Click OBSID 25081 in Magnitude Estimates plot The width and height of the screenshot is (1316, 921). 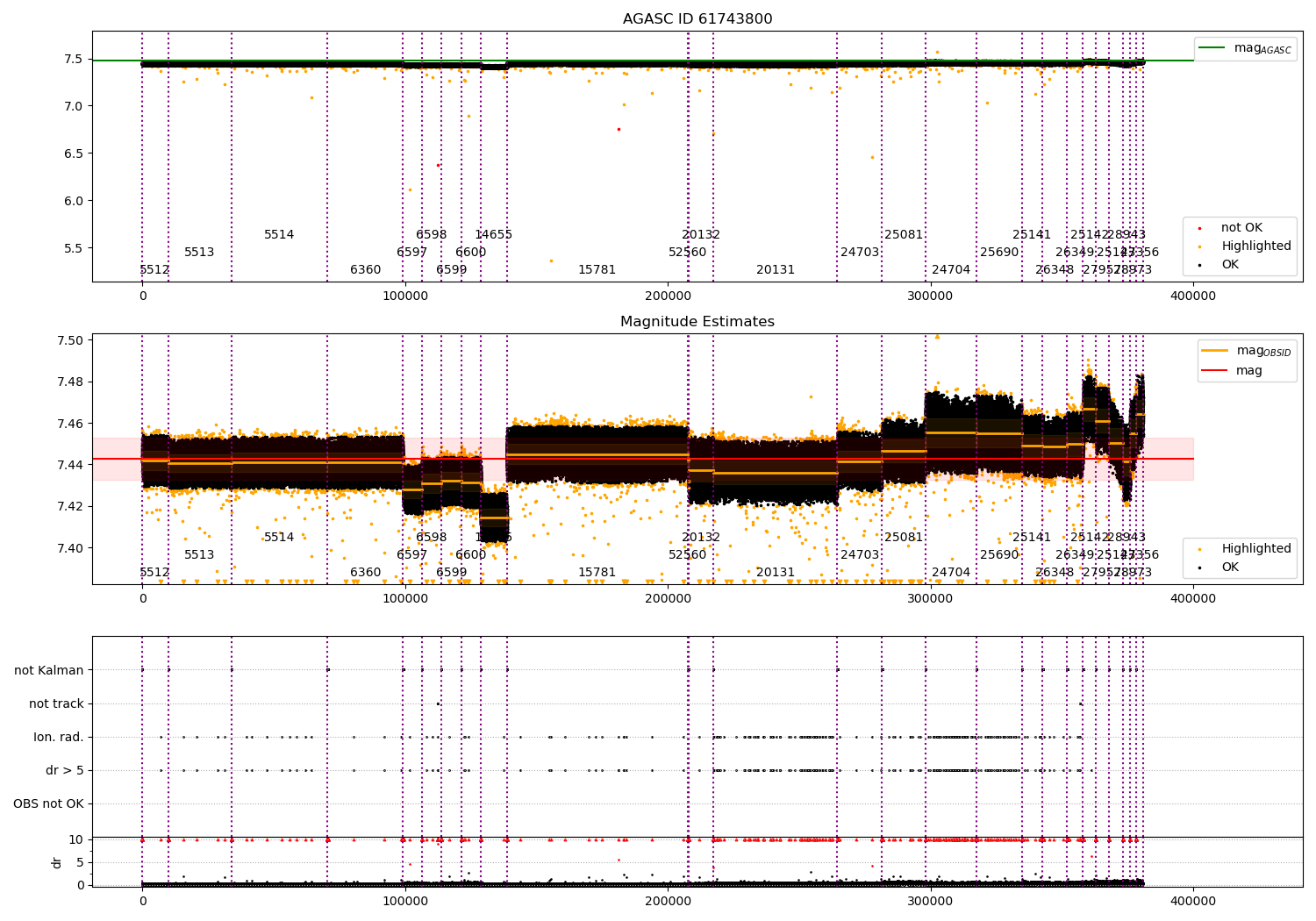click(x=904, y=537)
